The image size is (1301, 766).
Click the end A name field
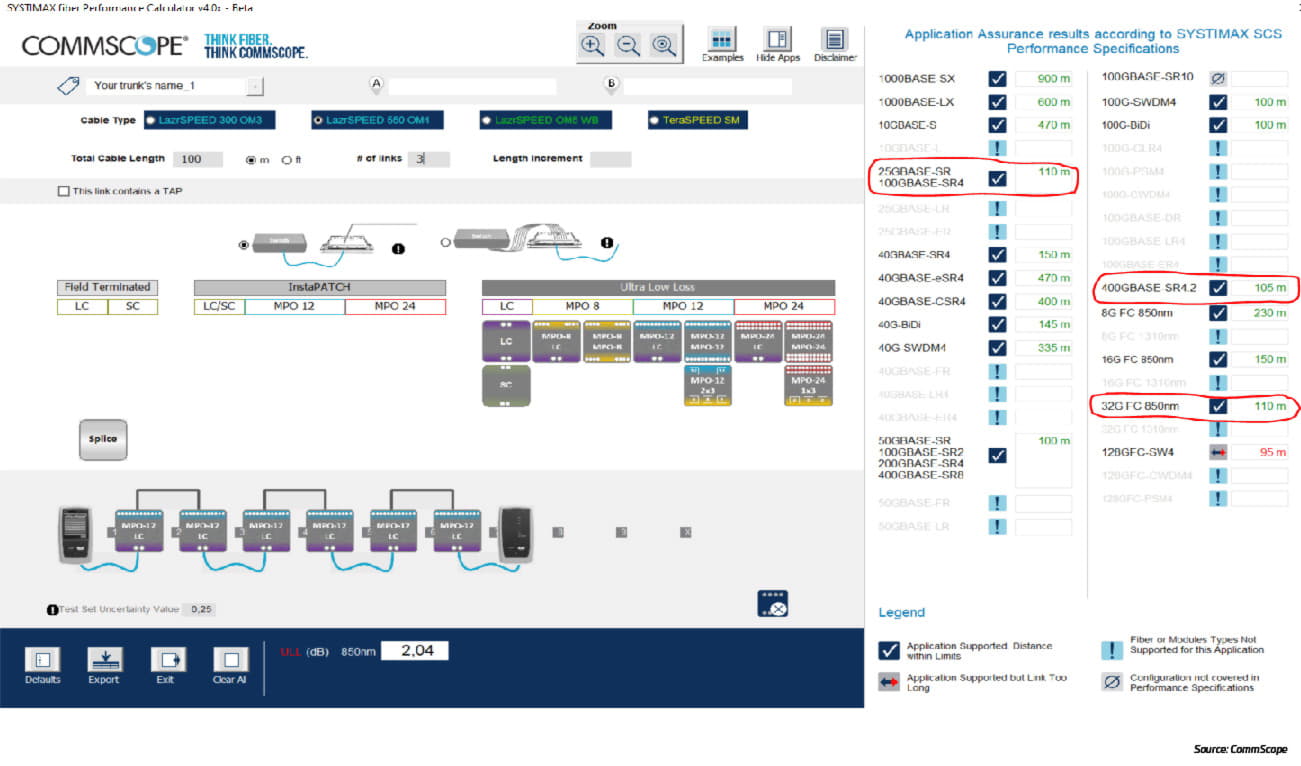click(x=472, y=87)
